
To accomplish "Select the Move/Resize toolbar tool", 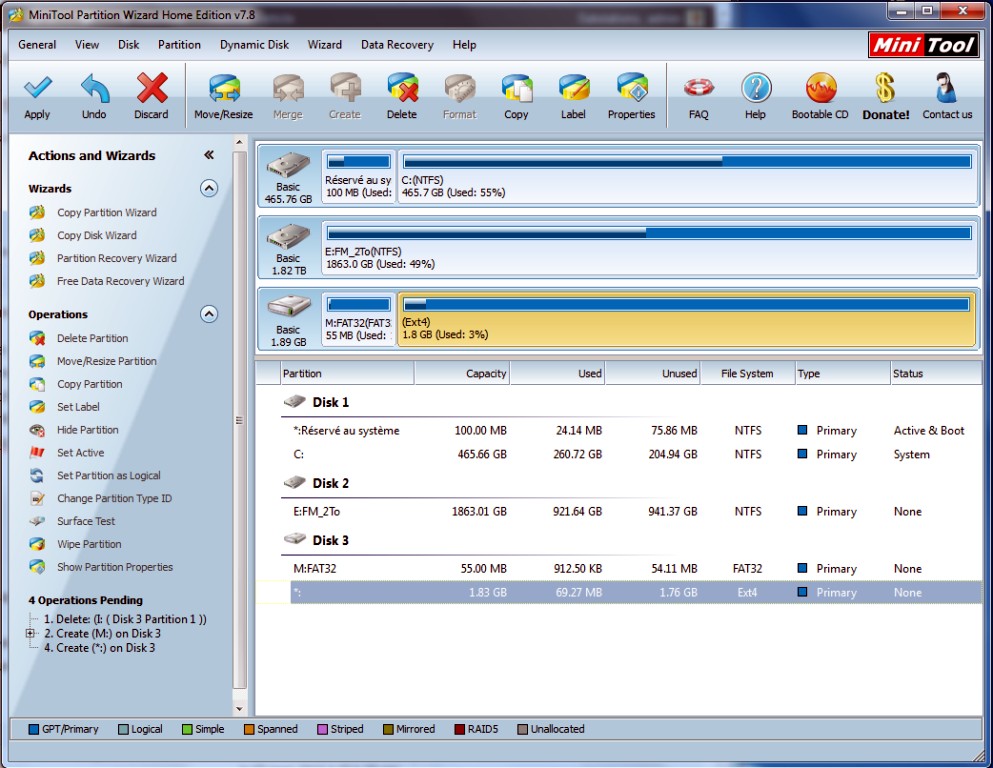I will (224, 96).
